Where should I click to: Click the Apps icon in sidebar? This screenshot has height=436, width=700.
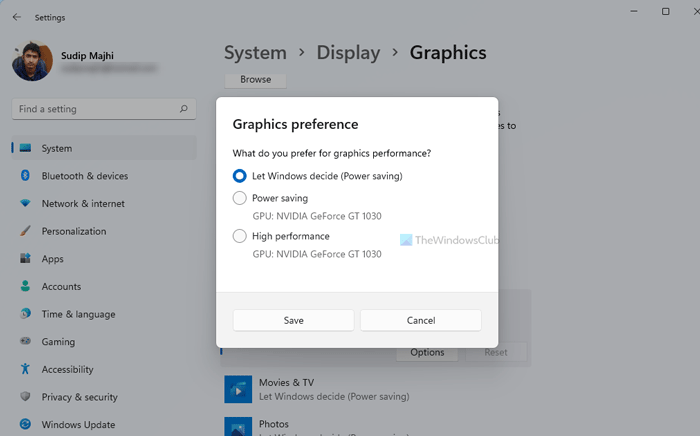(25, 259)
